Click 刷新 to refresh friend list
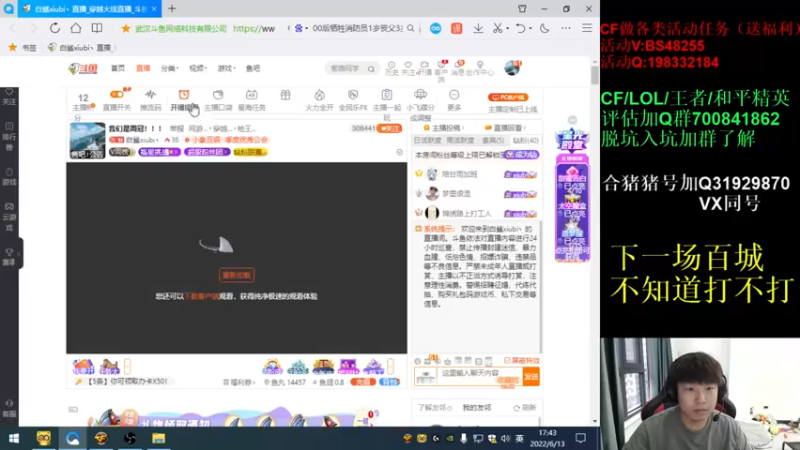This screenshot has height=450, width=800. (525, 408)
